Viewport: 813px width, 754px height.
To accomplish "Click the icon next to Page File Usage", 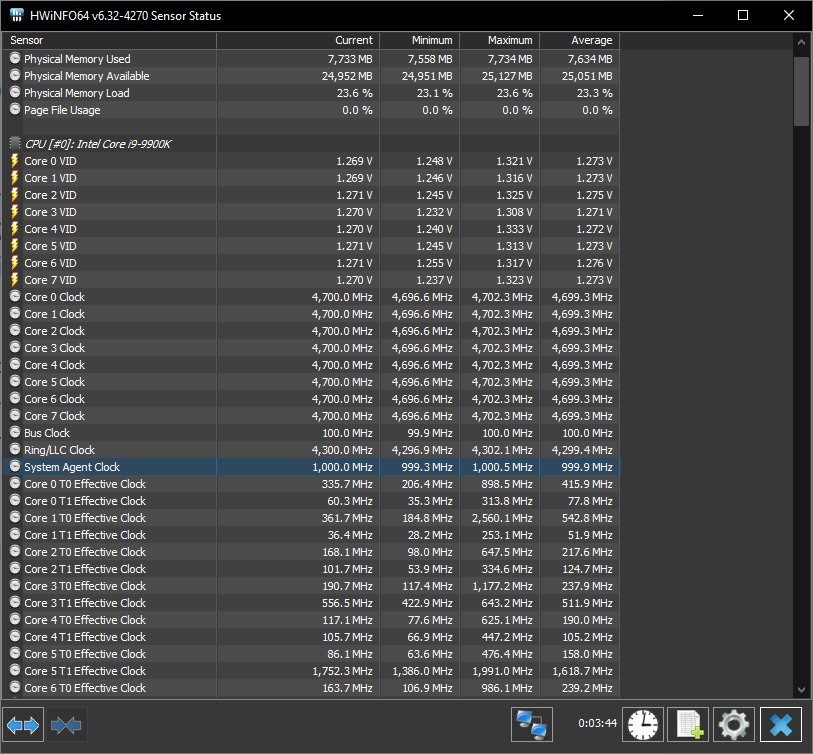I will coord(15,109).
